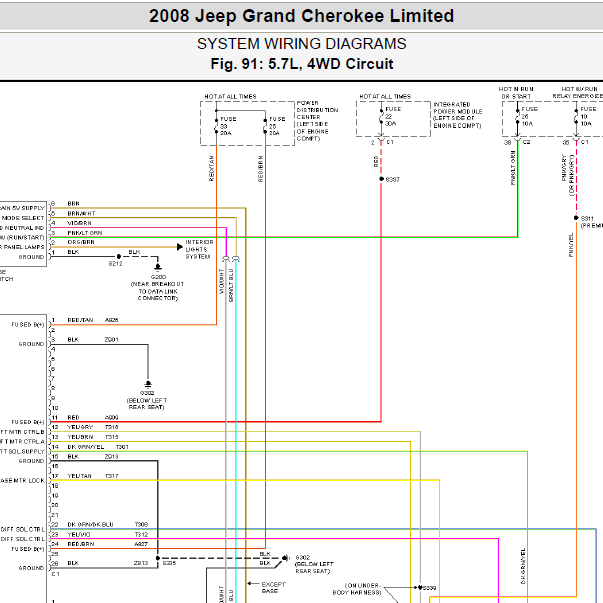
Task: Click the 'BRN/WHT' wire label at pin 5
Action: tap(81, 213)
